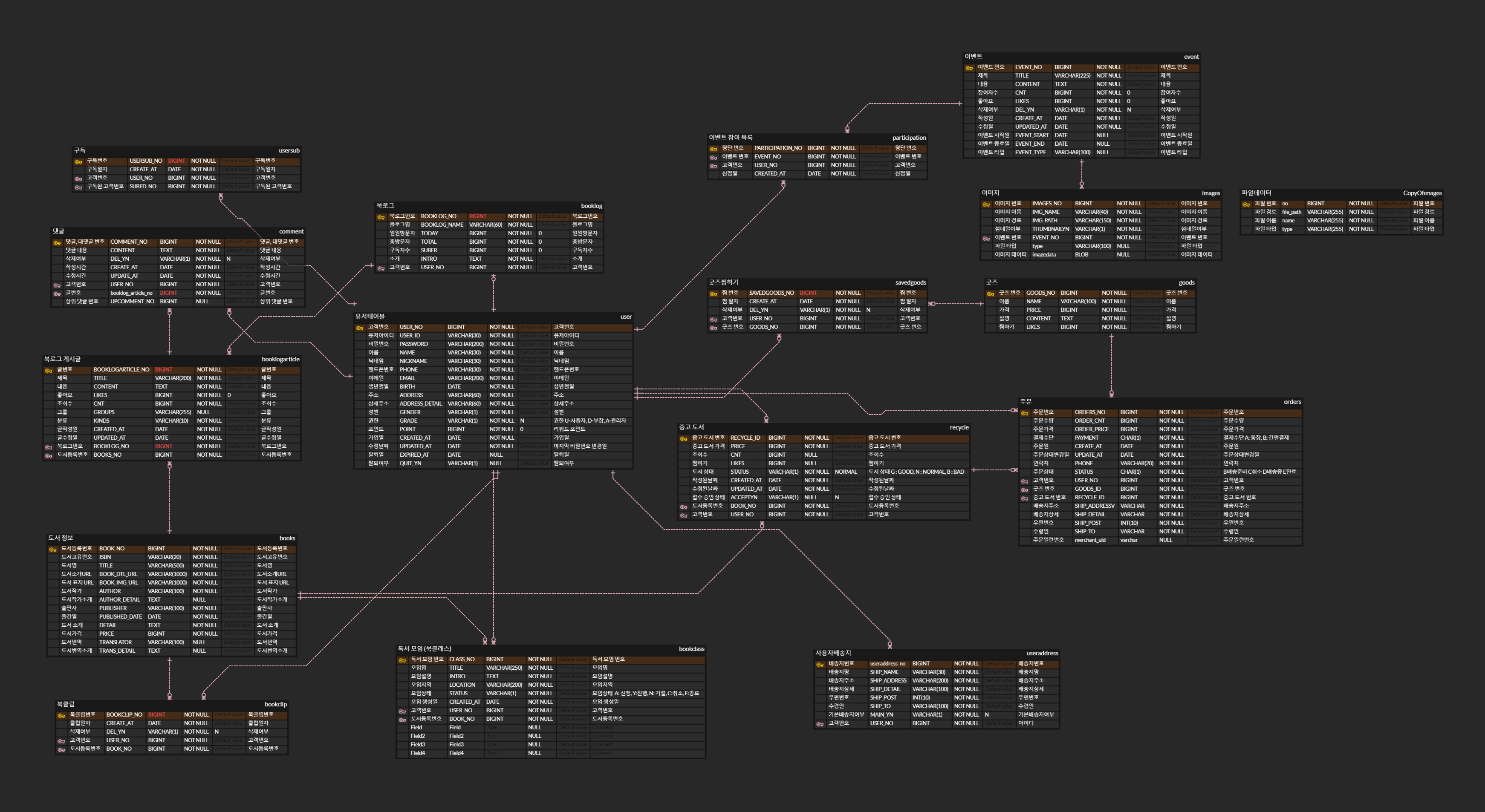1485x812 pixels.
Task: Click the foreign key icon on recycle's BOOK_NO row
Action: 684,507
